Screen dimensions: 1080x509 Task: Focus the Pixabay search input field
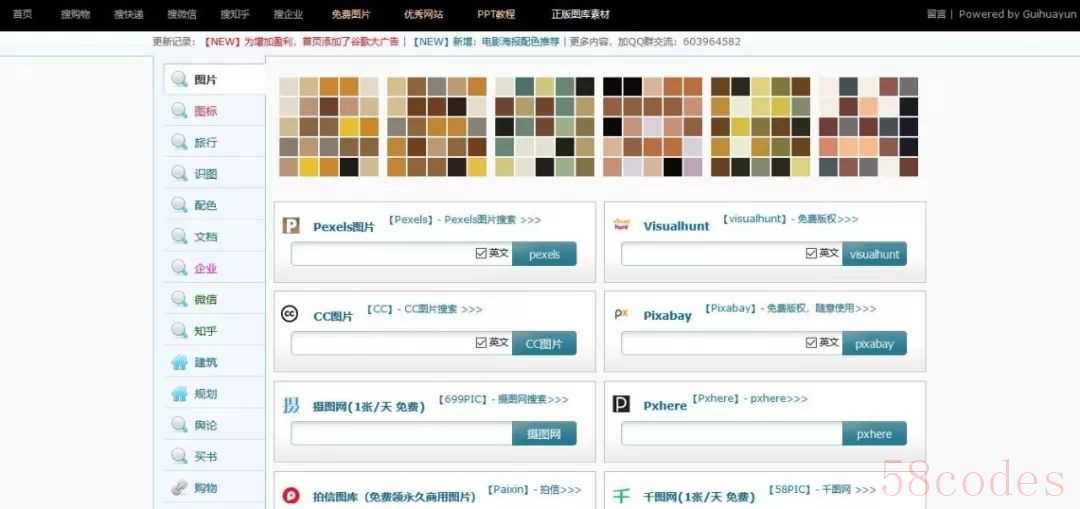(x=732, y=343)
